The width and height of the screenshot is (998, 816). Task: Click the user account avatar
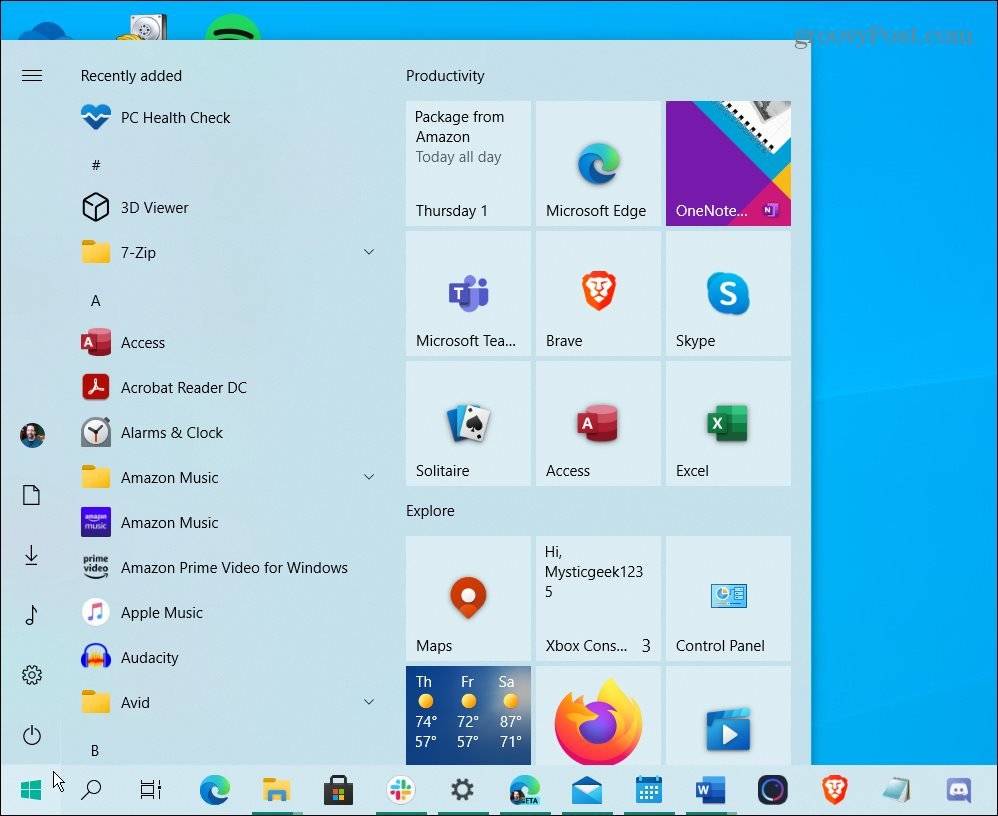32,435
